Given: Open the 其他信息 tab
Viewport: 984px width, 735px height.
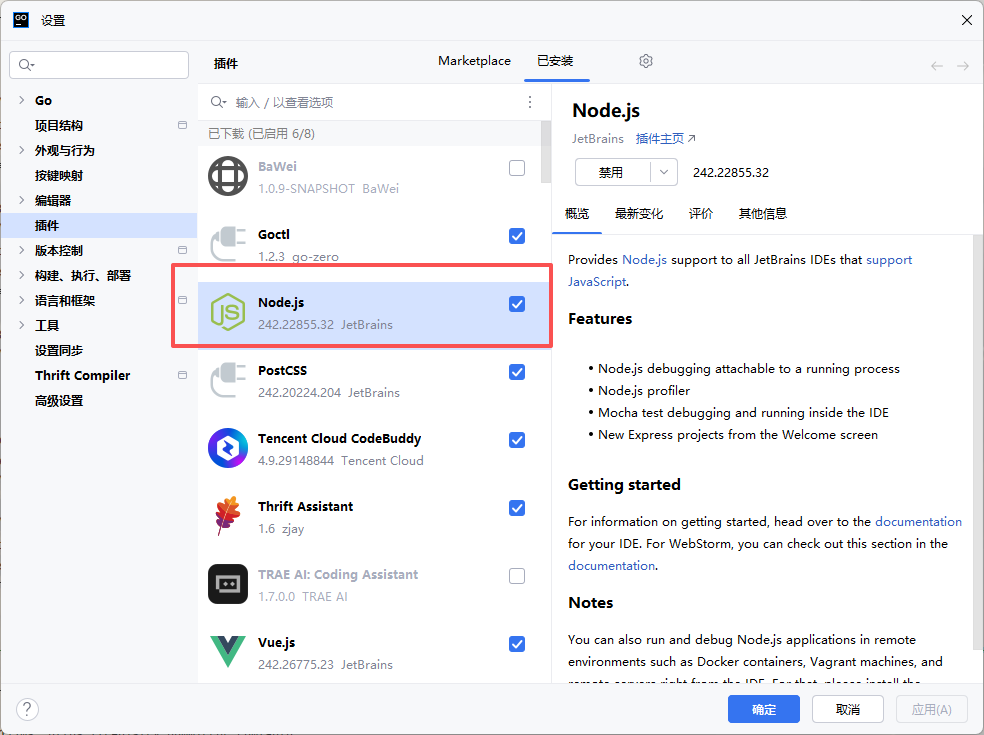Looking at the screenshot, I should pyautogui.click(x=762, y=213).
